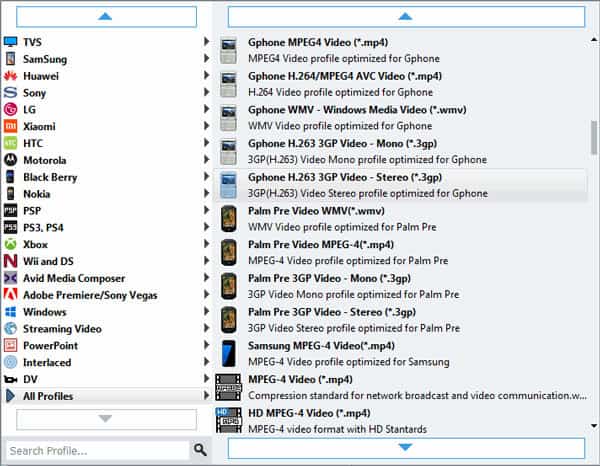The image size is (600, 466).
Task: Click the profile list scrollbar thumb
Action: [x=594, y=137]
